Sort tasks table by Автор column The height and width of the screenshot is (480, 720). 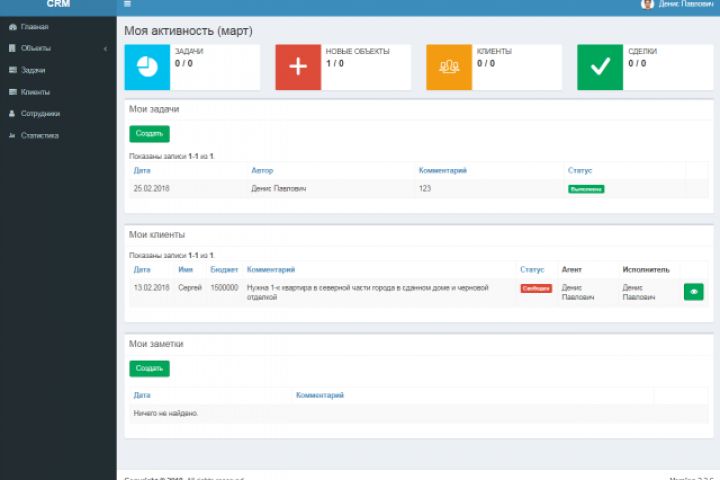pos(262,170)
